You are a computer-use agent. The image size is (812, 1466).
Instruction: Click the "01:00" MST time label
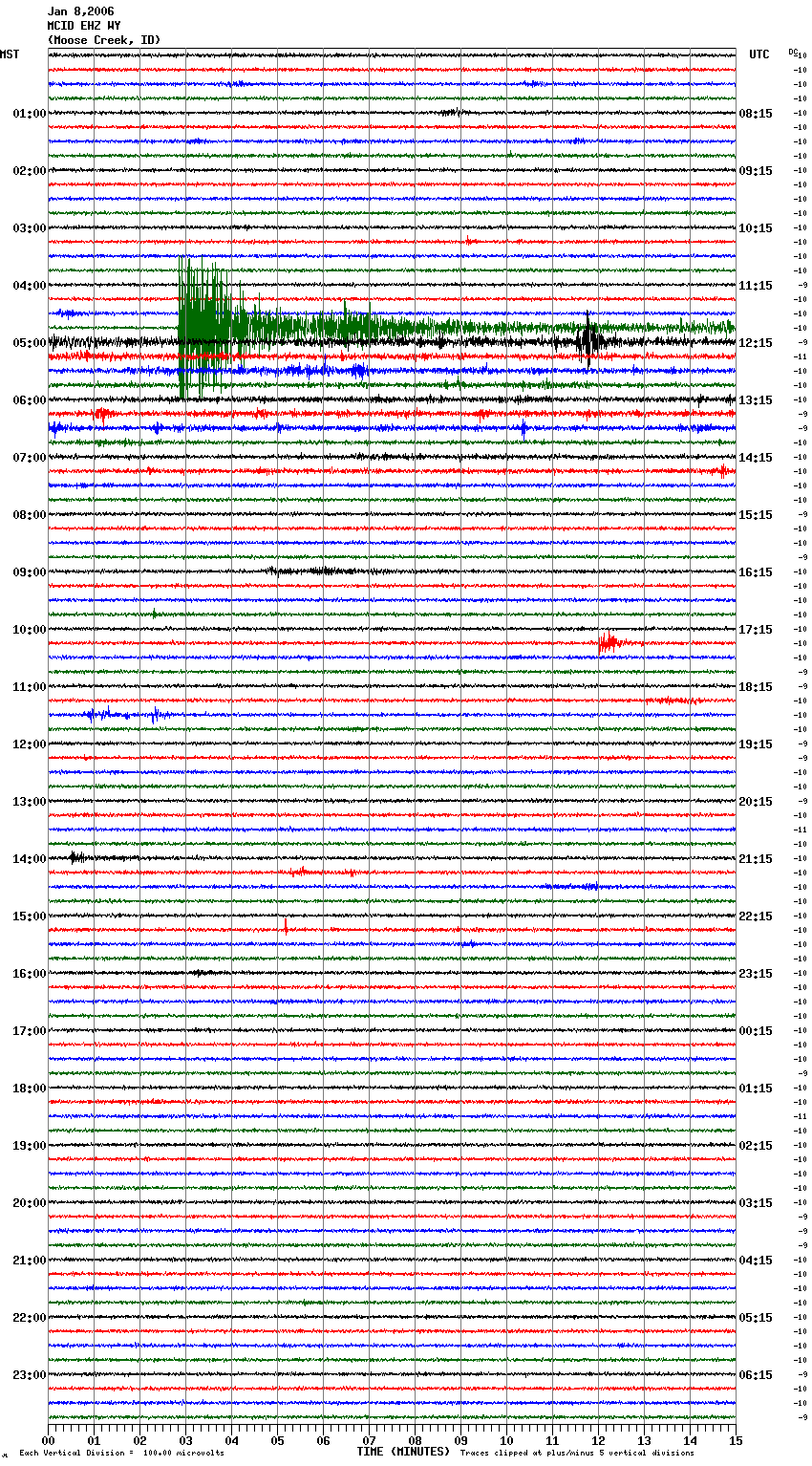pyautogui.click(x=30, y=114)
